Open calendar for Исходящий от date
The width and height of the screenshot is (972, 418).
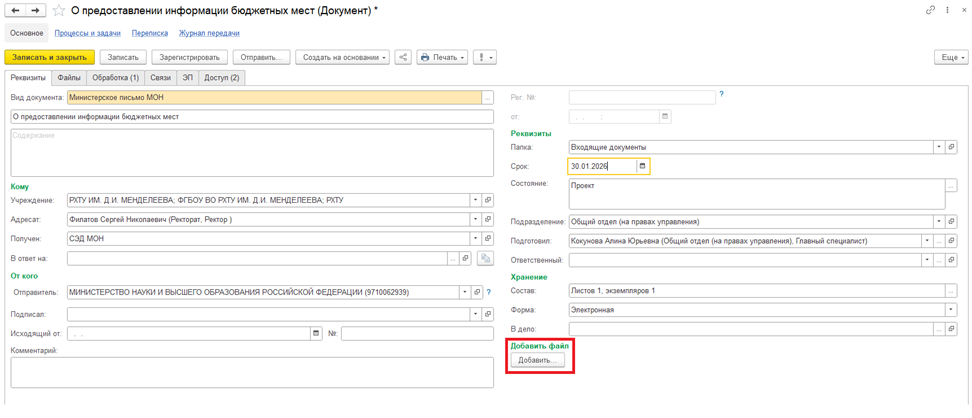[x=316, y=334]
